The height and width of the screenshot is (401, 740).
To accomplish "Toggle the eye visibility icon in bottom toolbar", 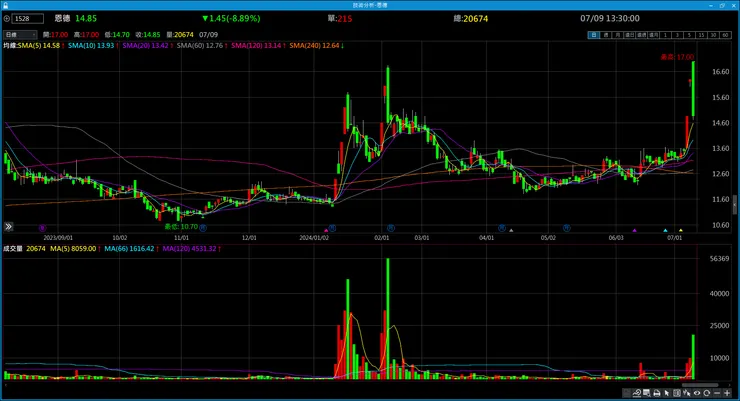I will point(697,393).
